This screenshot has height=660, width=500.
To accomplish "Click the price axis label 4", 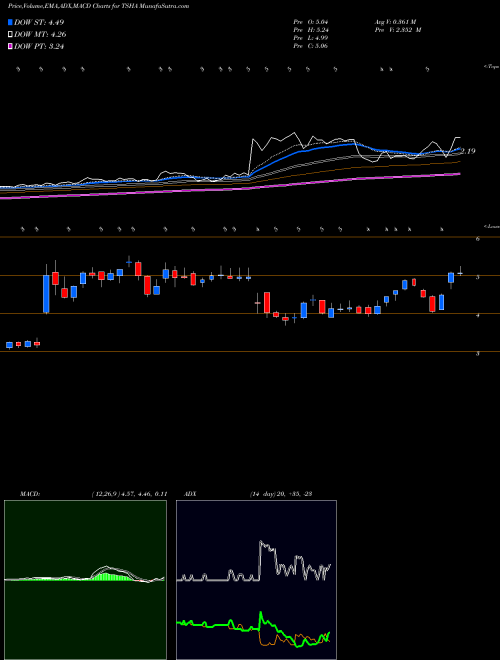I will pyautogui.click(x=478, y=315).
